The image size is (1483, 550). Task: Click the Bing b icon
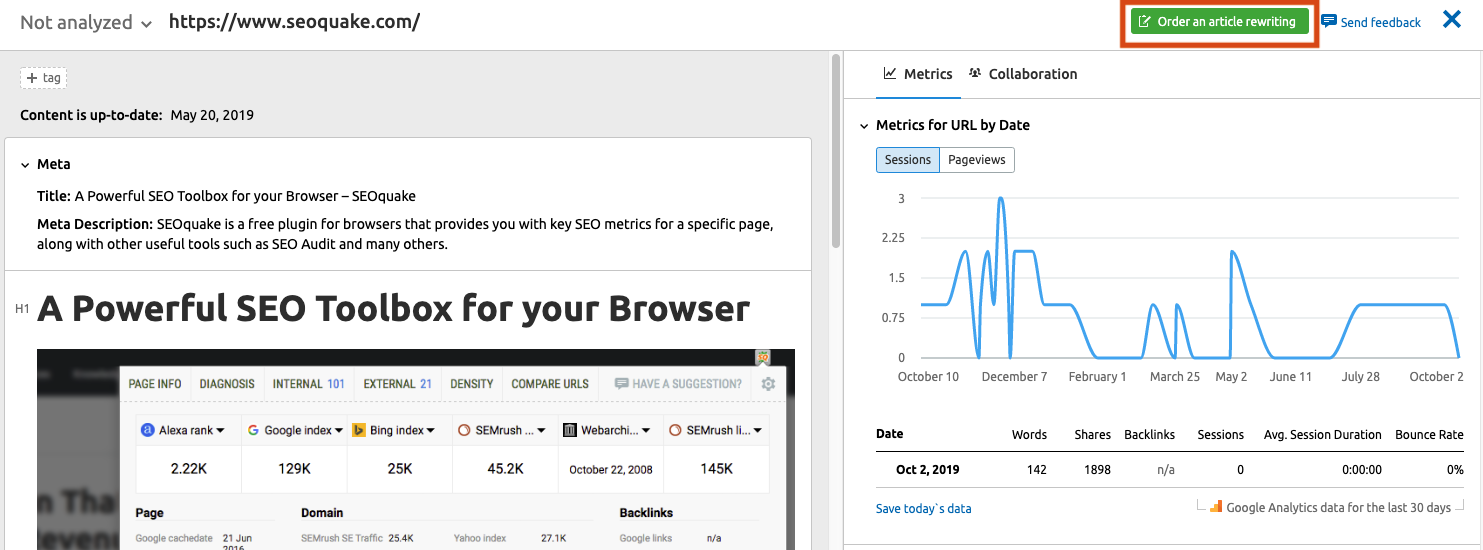(x=358, y=430)
